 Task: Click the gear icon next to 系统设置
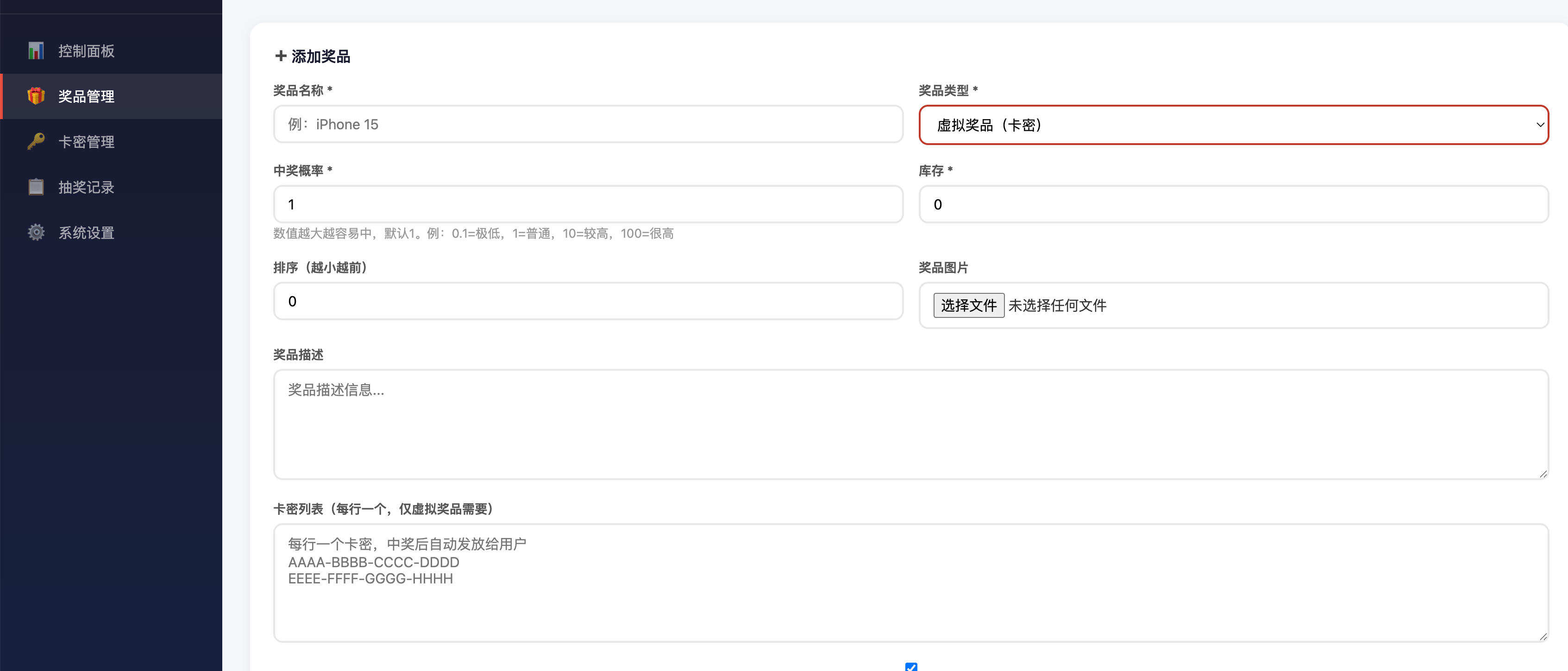tap(36, 232)
